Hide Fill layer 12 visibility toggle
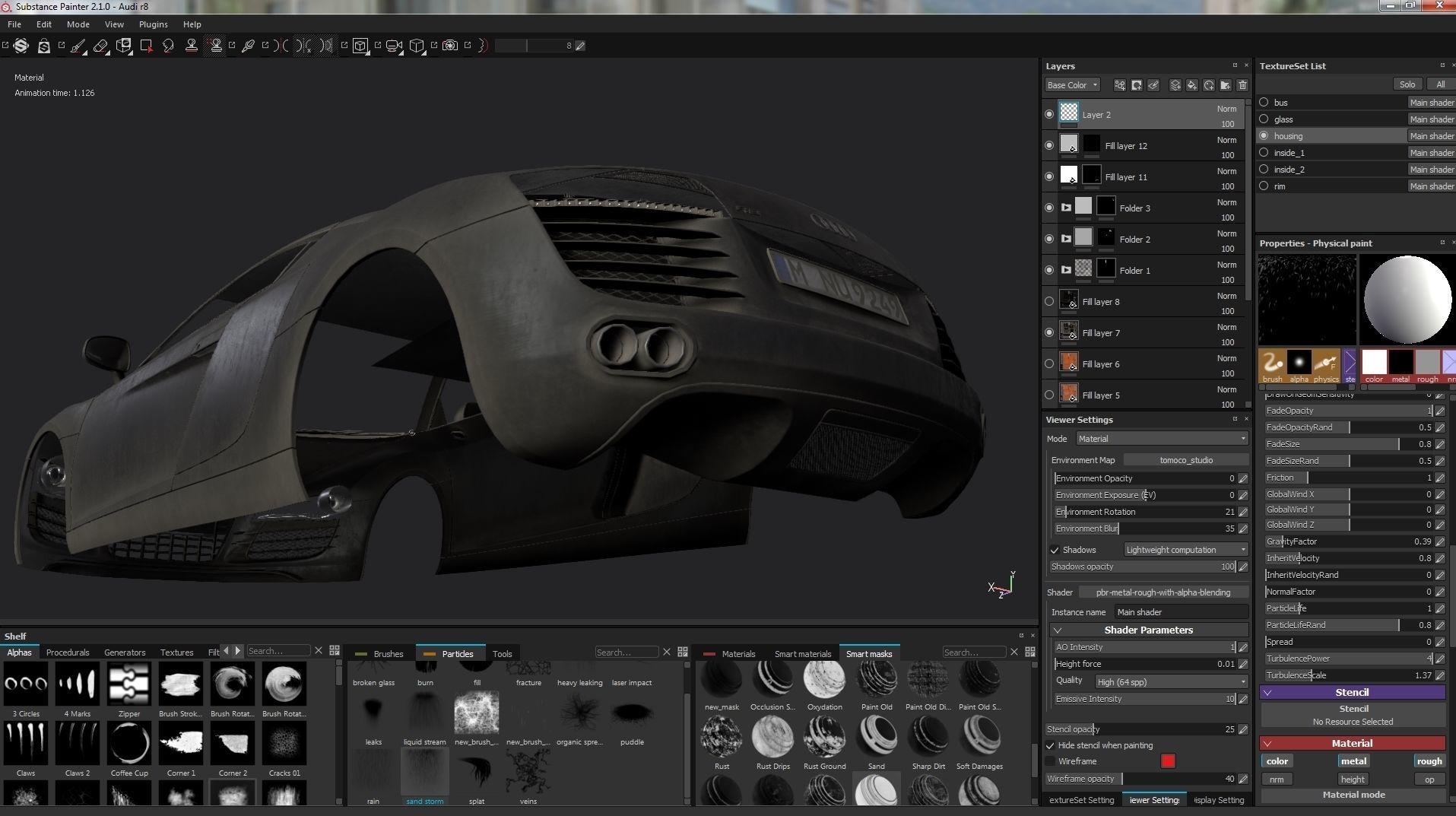The image size is (1456, 816). coord(1049,145)
